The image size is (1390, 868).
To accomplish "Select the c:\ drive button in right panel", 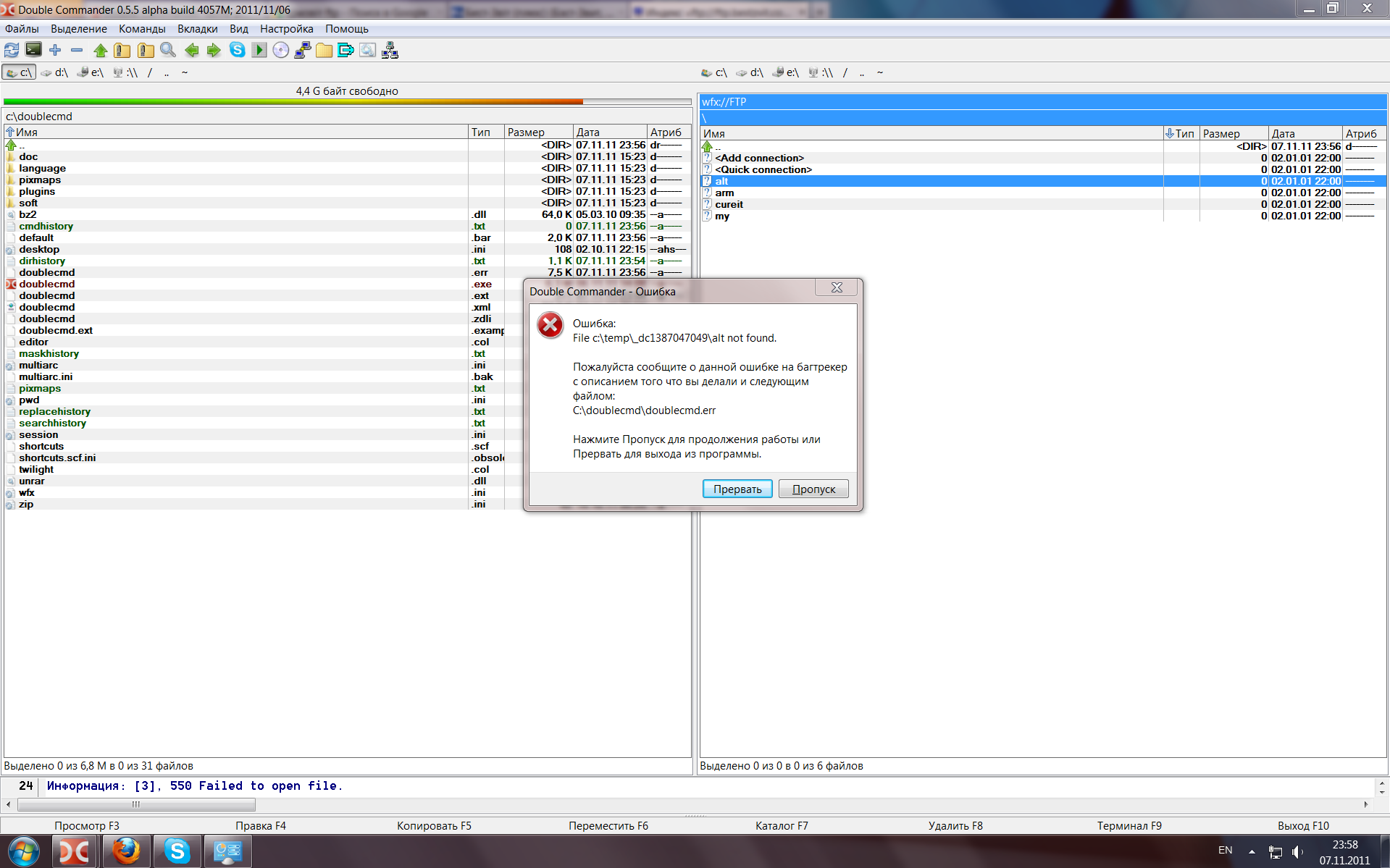I will (x=714, y=72).
